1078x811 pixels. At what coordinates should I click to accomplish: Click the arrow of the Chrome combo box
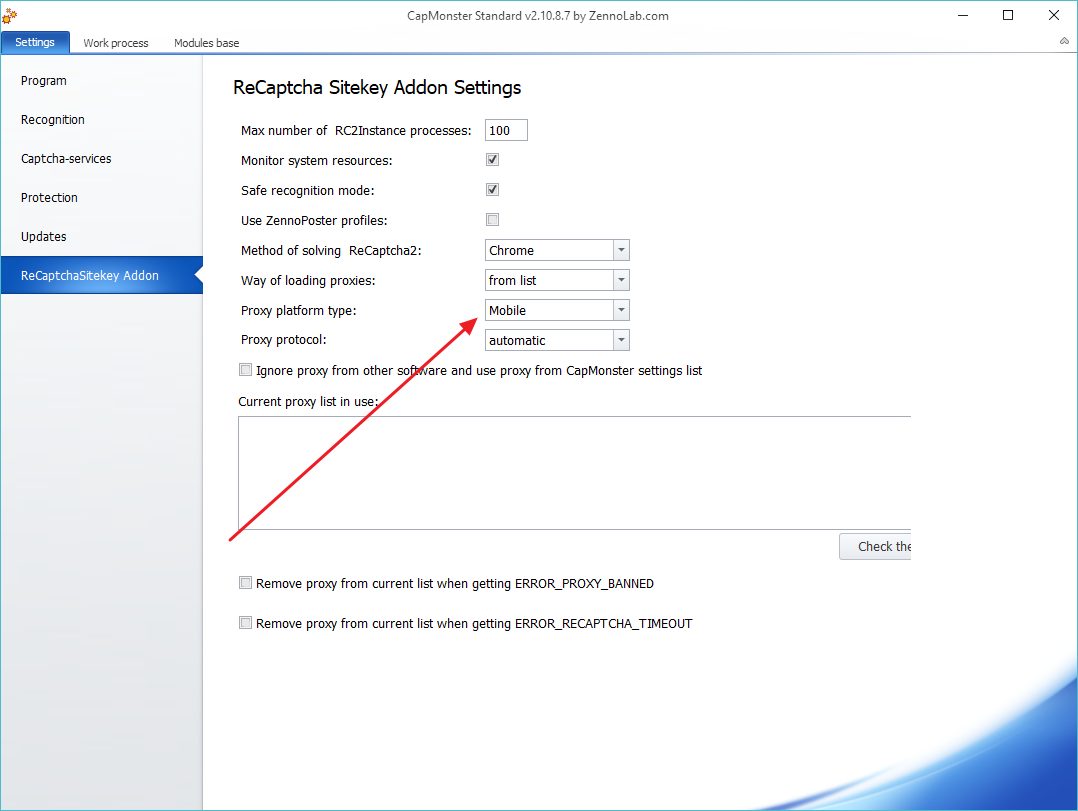point(621,250)
